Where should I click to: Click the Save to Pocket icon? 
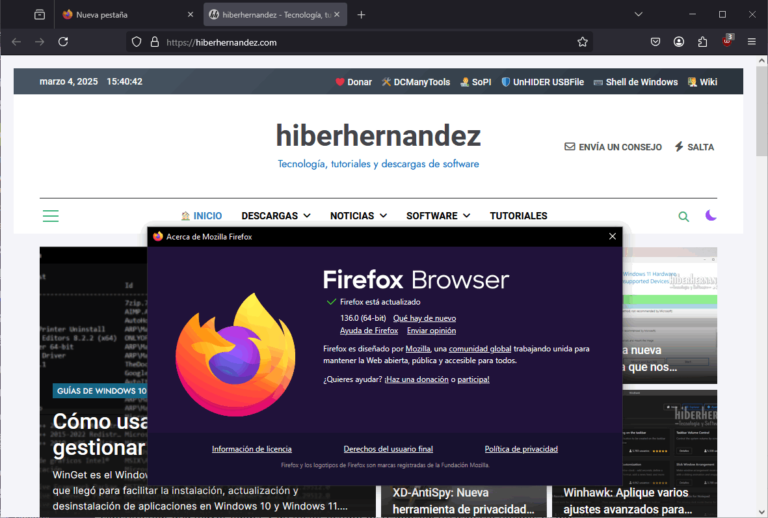pos(655,42)
